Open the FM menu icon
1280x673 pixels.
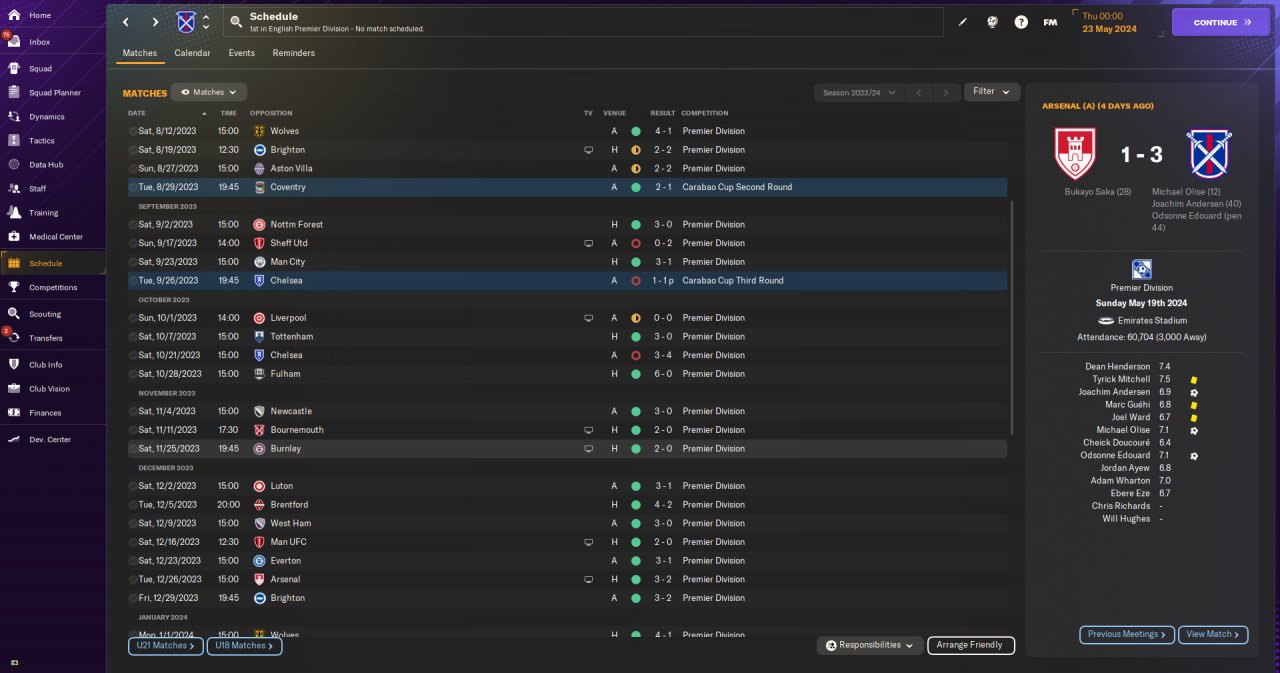1050,22
